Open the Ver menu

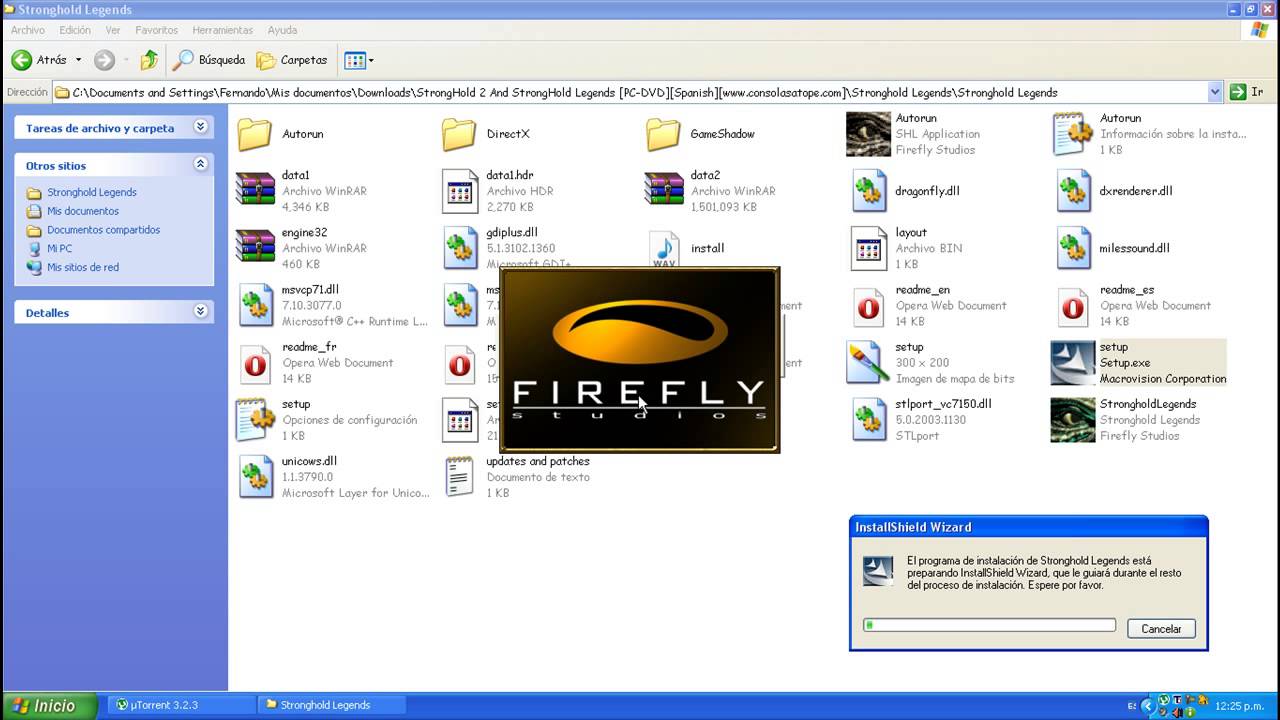[x=113, y=30]
